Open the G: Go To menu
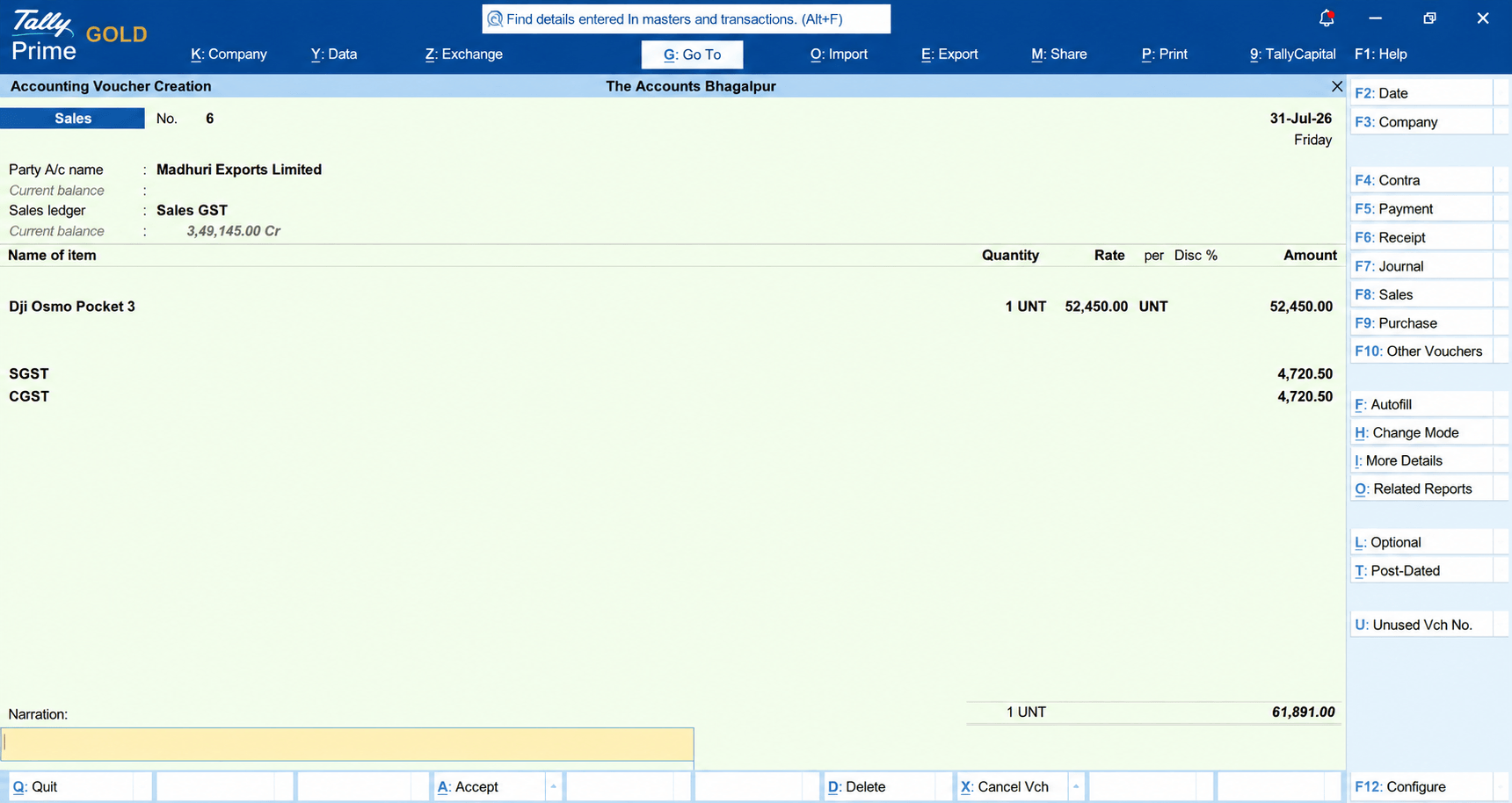The image size is (1512, 803). point(692,54)
